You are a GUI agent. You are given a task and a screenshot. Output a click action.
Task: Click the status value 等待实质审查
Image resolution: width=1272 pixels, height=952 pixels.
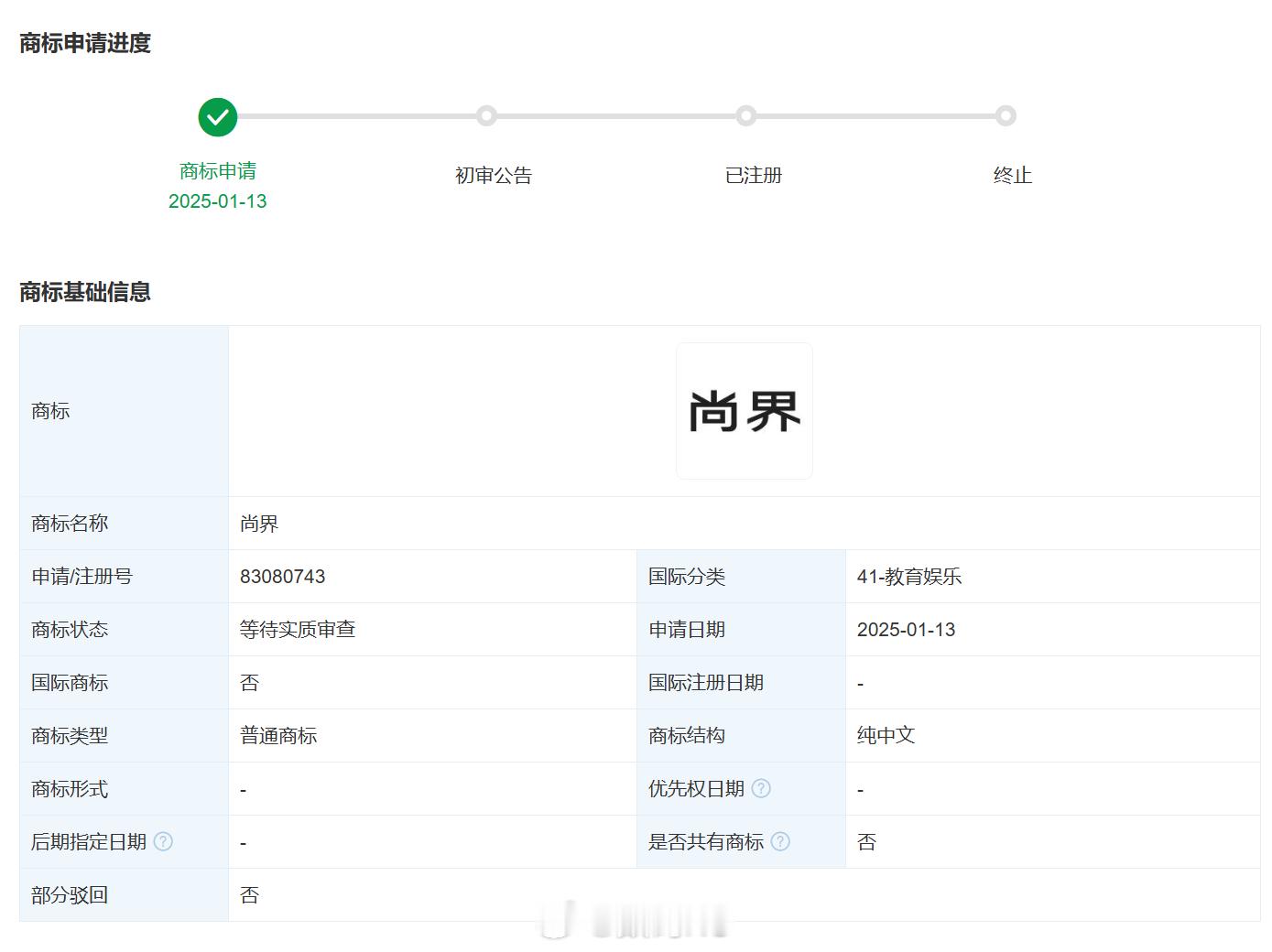click(x=298, y=630)
